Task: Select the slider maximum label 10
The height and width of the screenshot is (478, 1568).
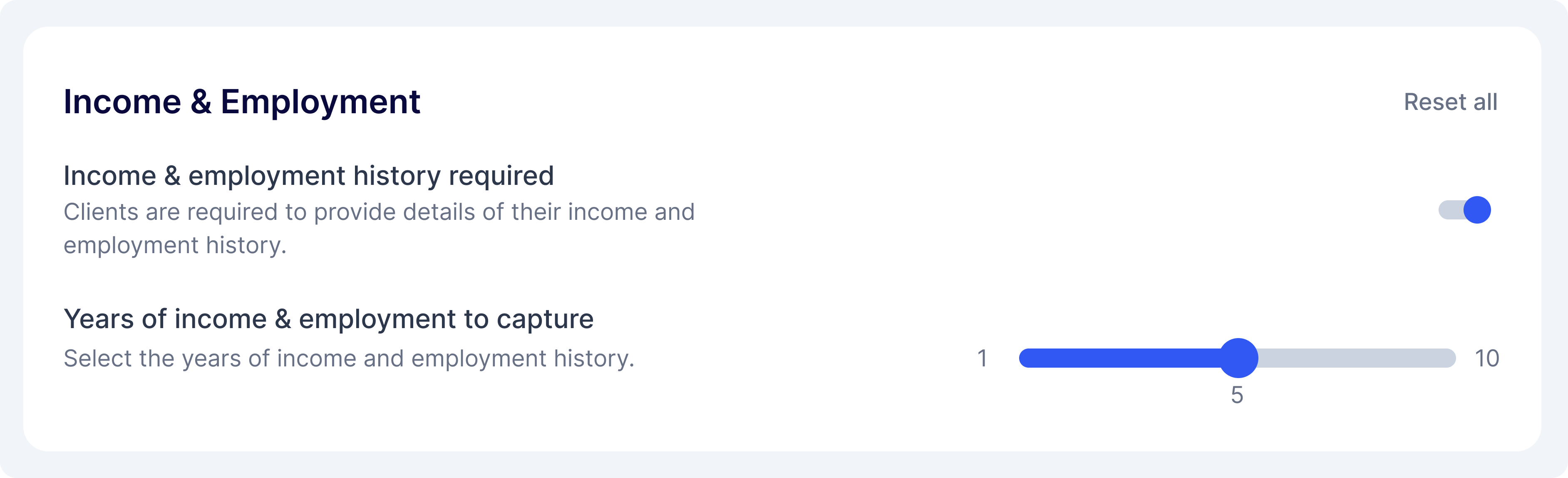Action: tap(1486, 358)
